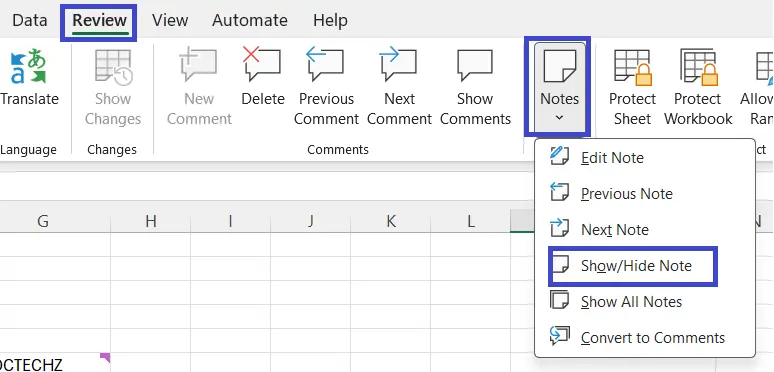Select column I header
The image size is (774, 372).
coord(231,221)
